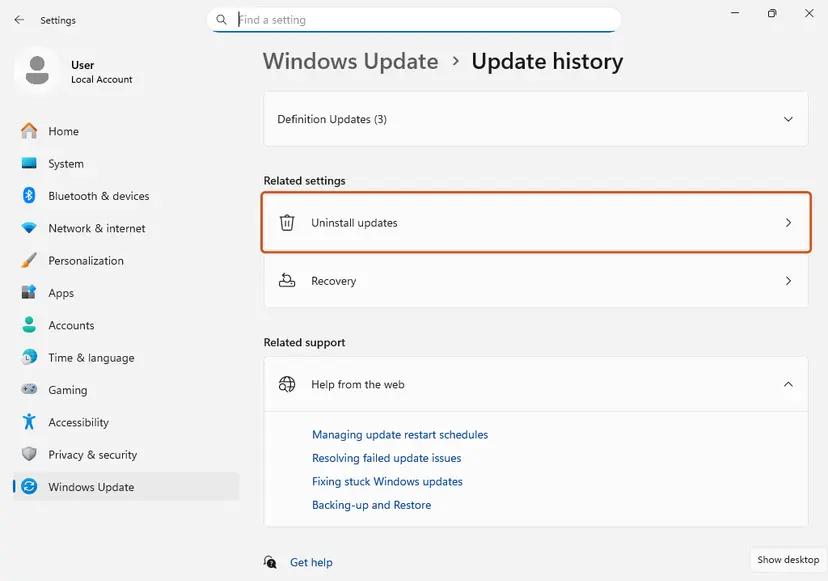Click Help from the web label
The image size is (828, 581).
coord(357,384)
